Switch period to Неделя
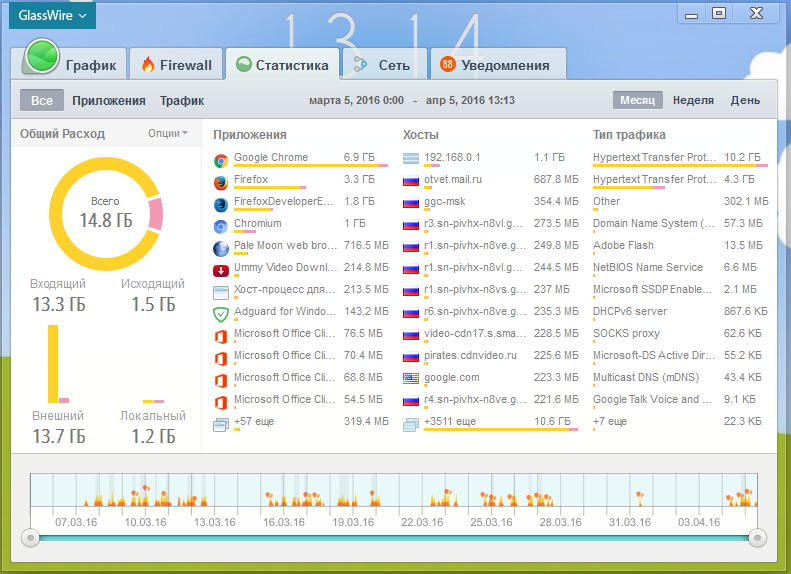The image size is (791, 574). point(693,100)
